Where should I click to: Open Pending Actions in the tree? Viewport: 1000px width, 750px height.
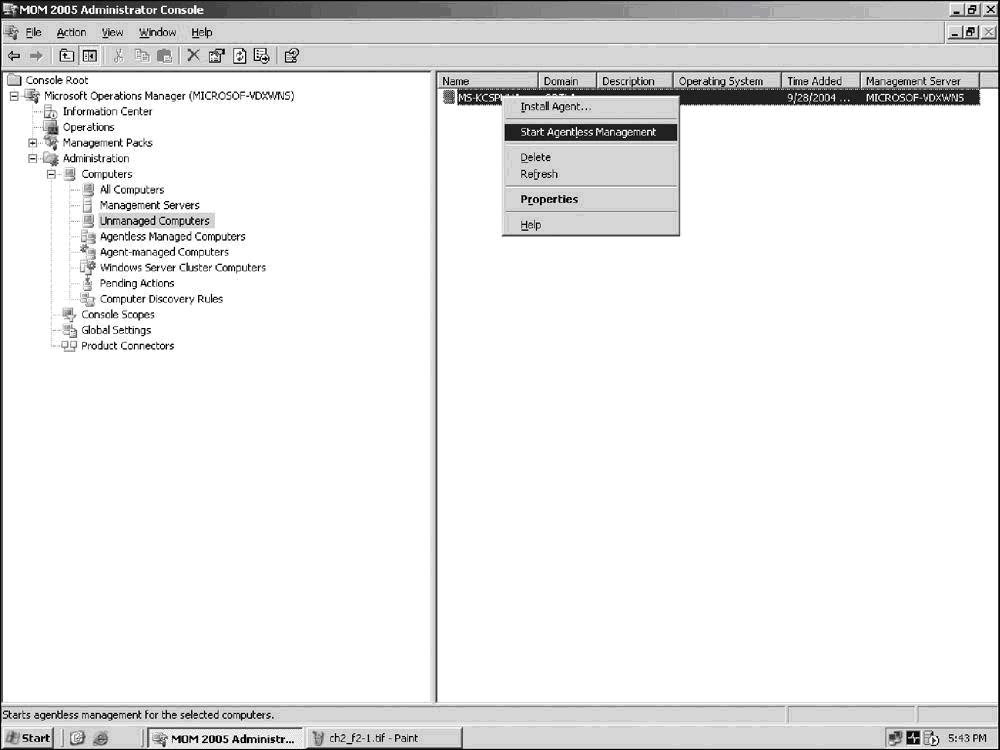pyautogui.click(x=137, y=283)
